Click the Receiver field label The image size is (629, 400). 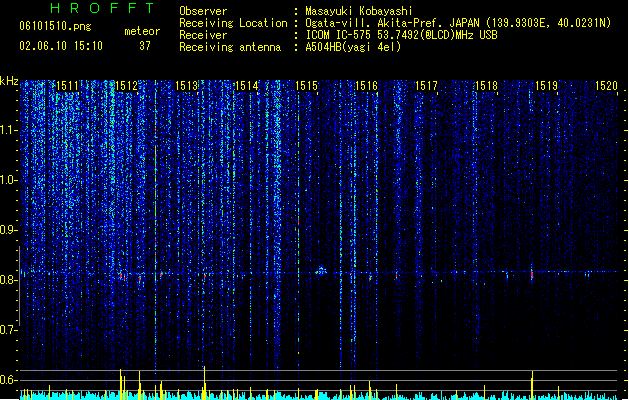(203, 35)
